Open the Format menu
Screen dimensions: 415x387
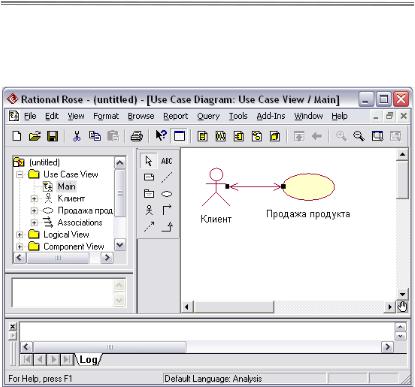[x=106, y=116]
